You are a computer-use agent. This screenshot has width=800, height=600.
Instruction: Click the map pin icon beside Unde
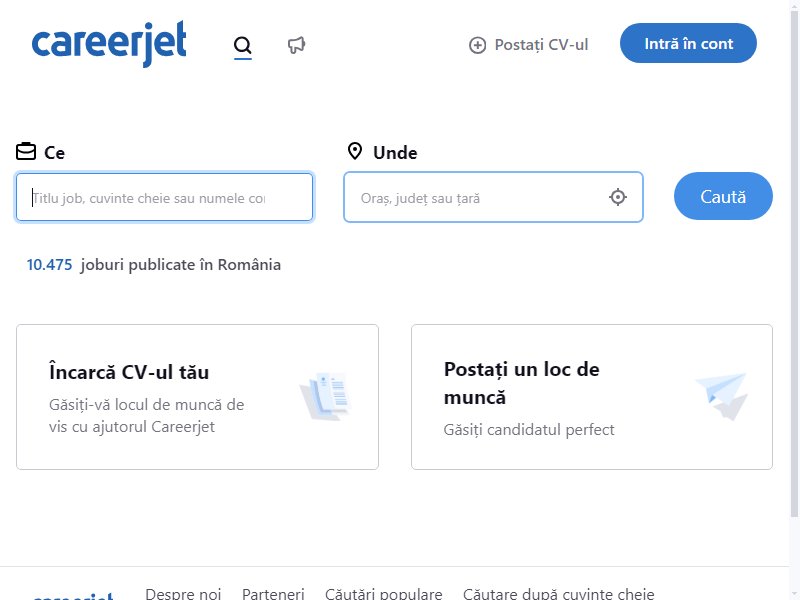coord(355,151)
